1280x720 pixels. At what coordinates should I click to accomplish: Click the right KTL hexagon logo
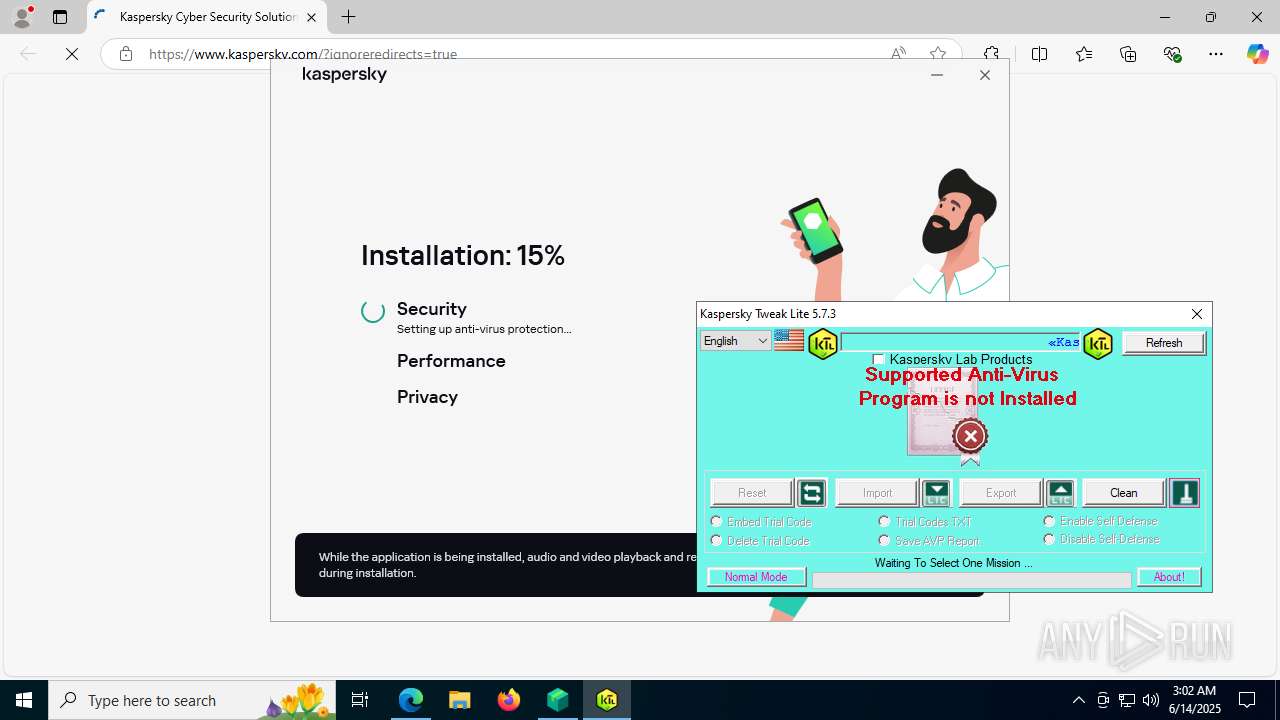point(1097,344)
